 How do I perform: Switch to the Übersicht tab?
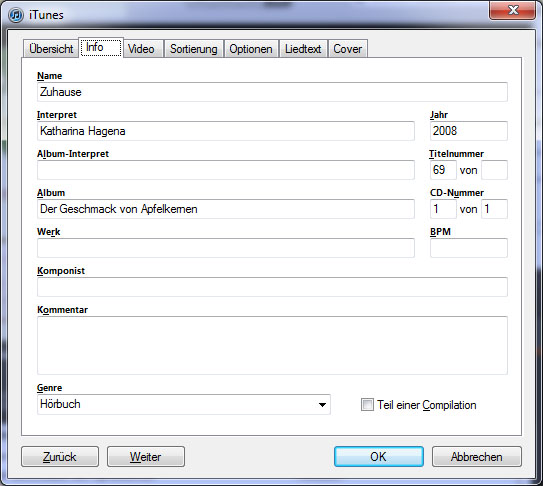click(51, 49)
